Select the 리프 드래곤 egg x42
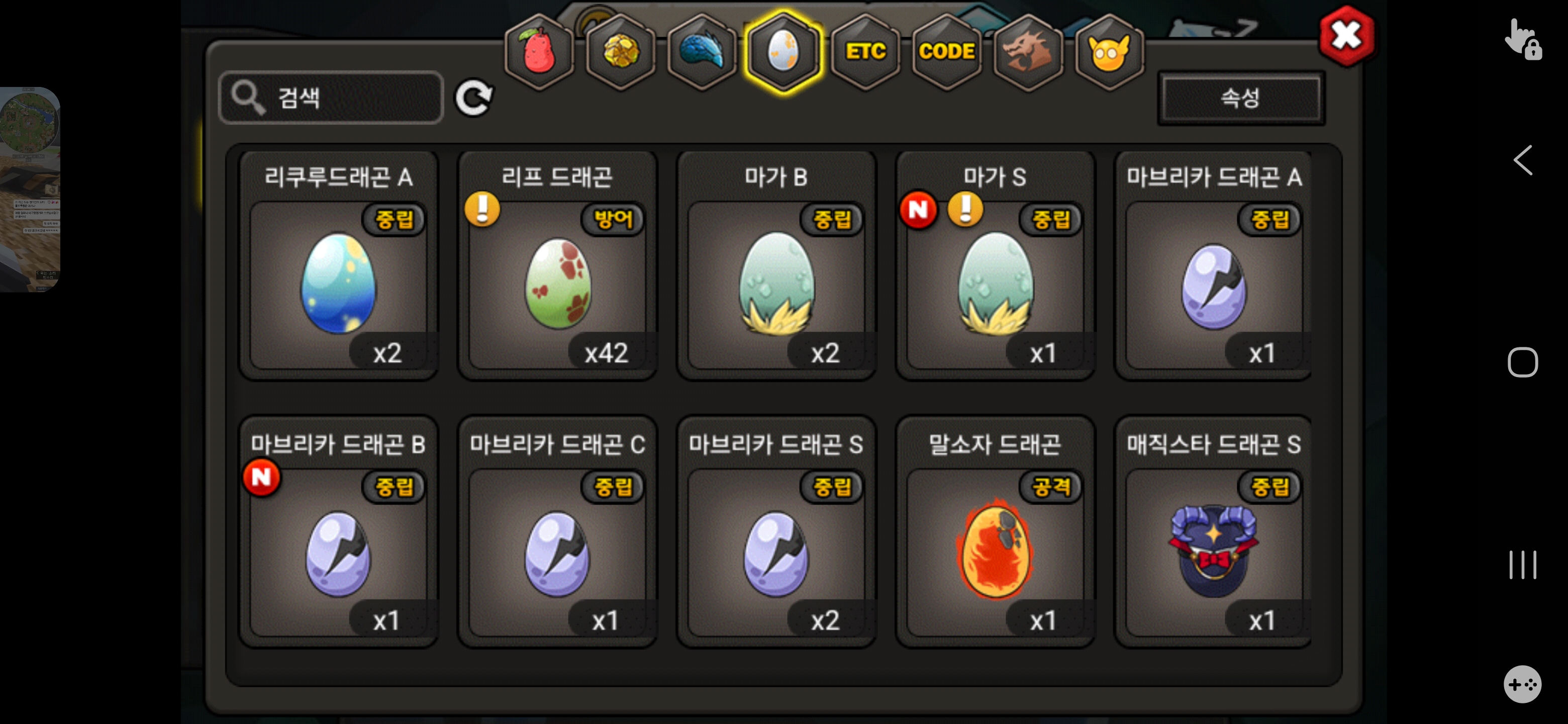Image resolution: width=1568 pixels, height=724 pixels. tap(557, 266)
